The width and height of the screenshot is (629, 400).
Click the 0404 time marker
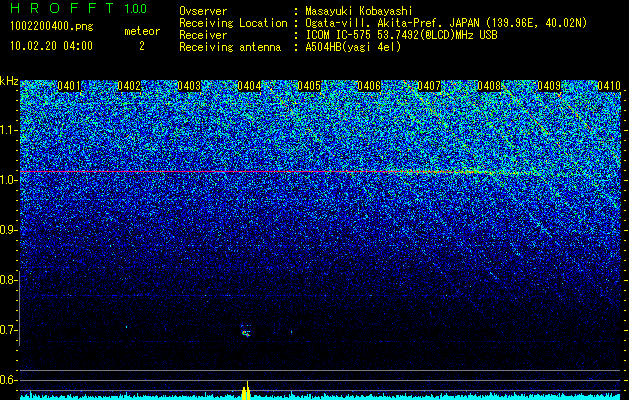[x=249, y=86]
